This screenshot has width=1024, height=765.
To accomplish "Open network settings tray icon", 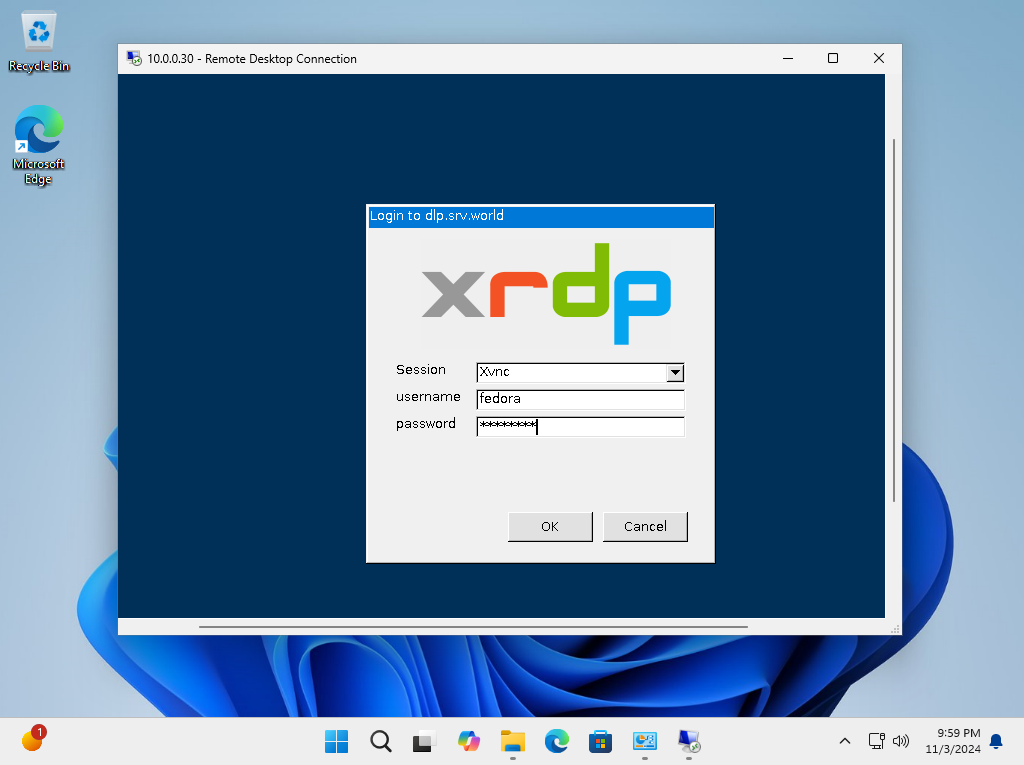I will click(x=876, y=741).
